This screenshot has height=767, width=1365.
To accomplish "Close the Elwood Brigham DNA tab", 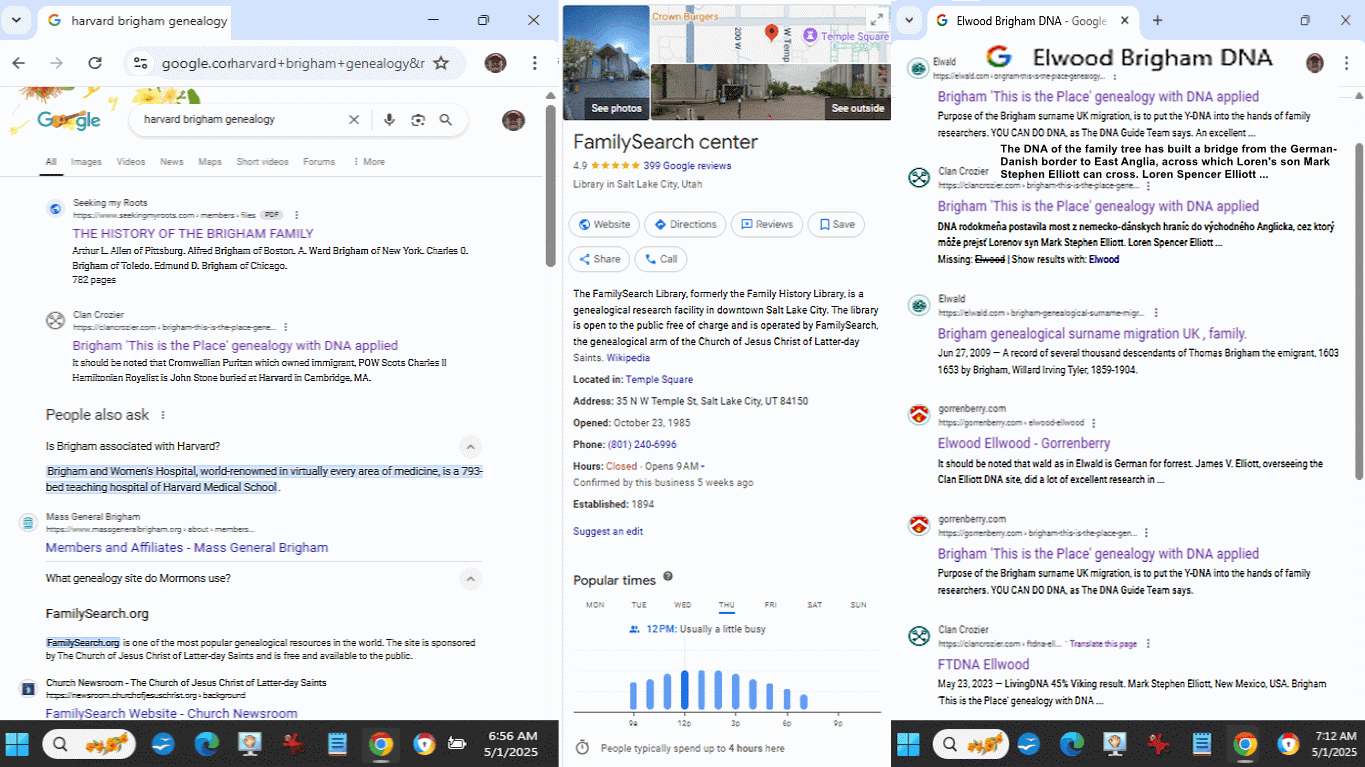I will [x=1125, y=20].
